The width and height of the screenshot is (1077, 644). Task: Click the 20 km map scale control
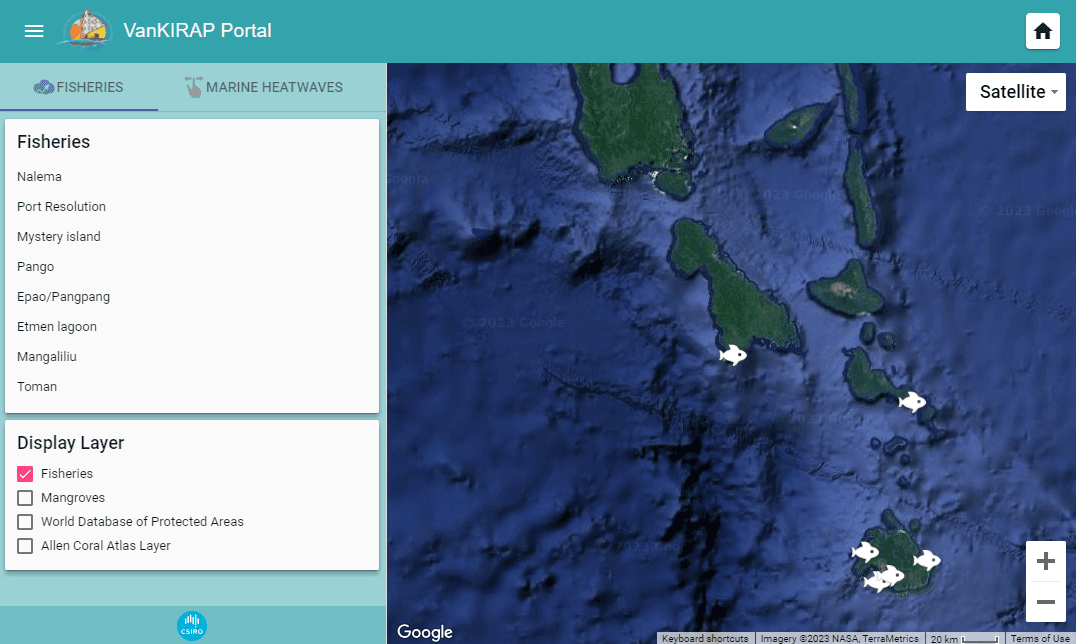click(963, 638)
